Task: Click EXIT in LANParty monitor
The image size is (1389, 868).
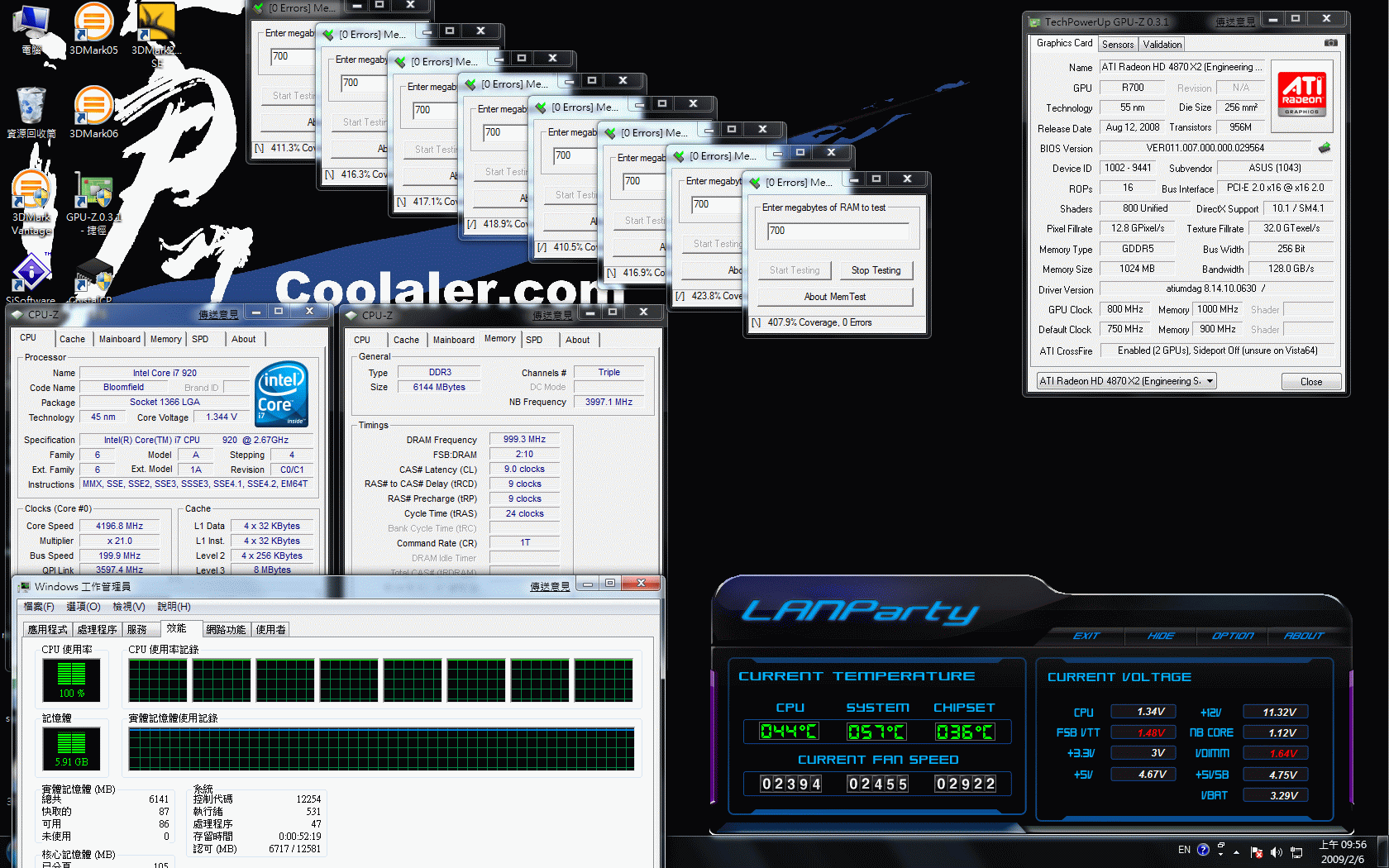Action: pyautogui.click(x=1086, y=636)
